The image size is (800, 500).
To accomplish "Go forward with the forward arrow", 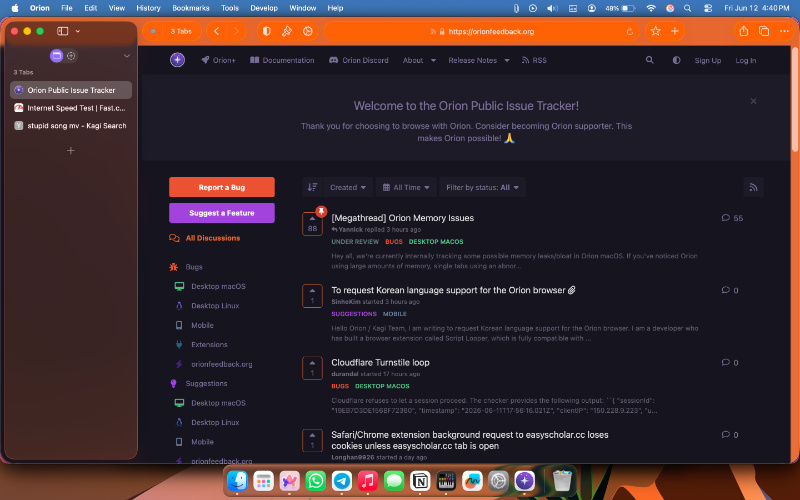I will click(236, 31).
